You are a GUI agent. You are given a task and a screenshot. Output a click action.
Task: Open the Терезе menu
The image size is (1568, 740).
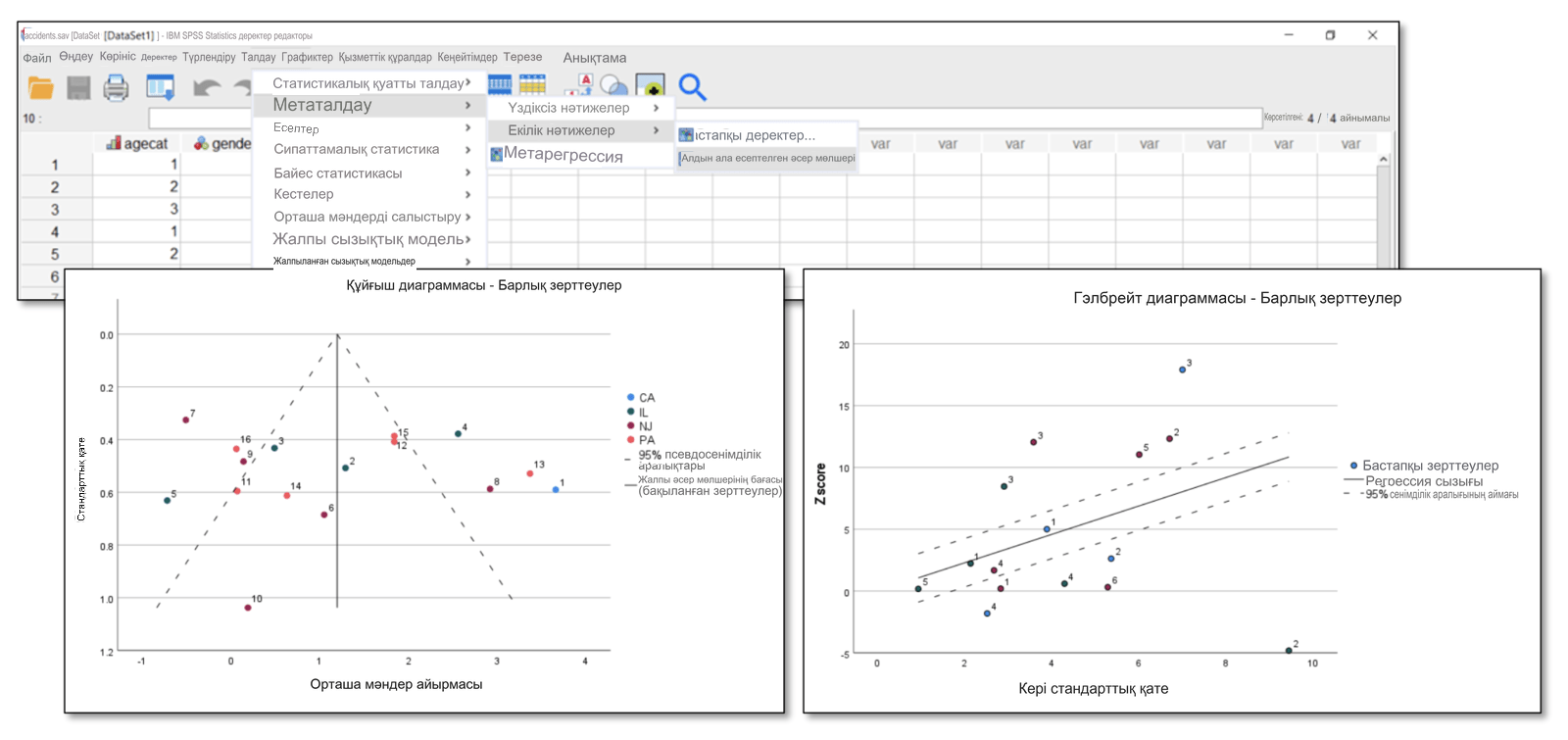pos(522,57)
